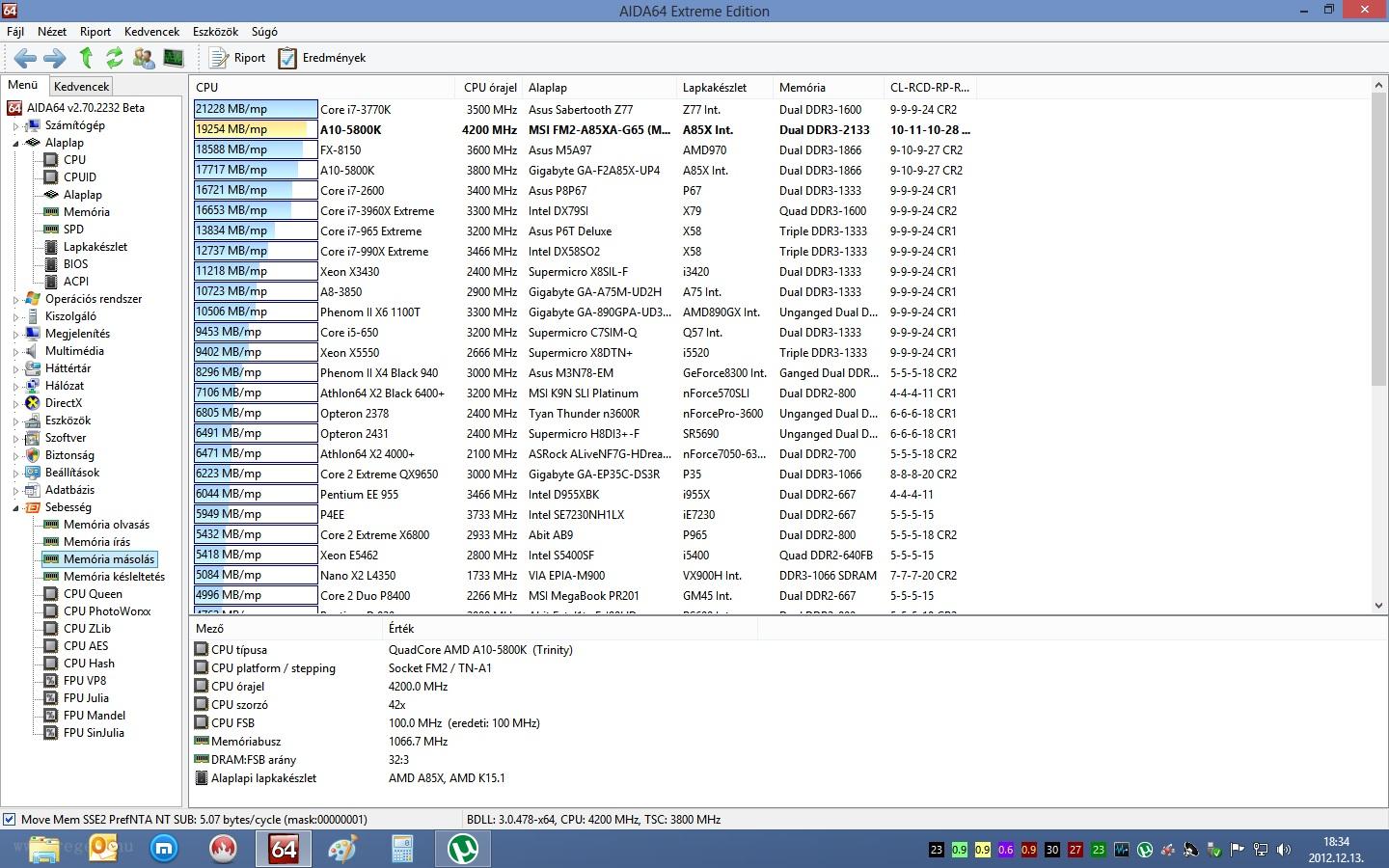Select CPU ZLib benchmark

(x=87, y=629)
